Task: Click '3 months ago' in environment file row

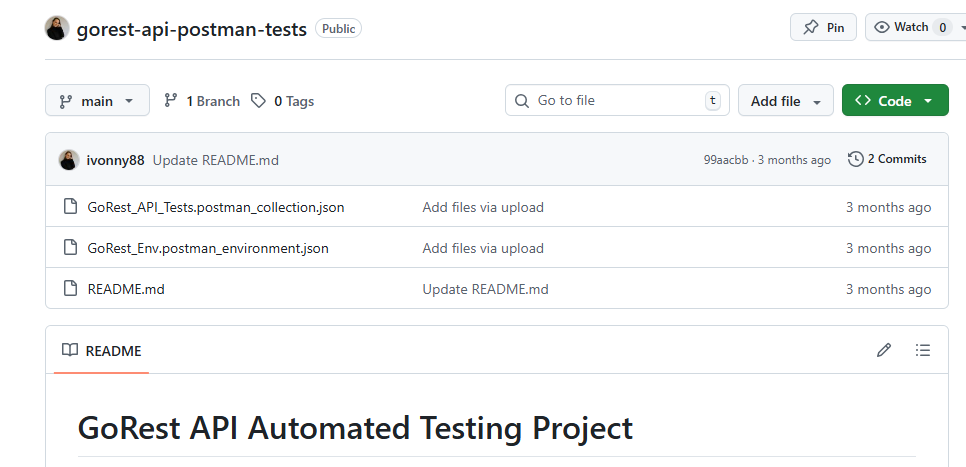Action: click(888, 248)
